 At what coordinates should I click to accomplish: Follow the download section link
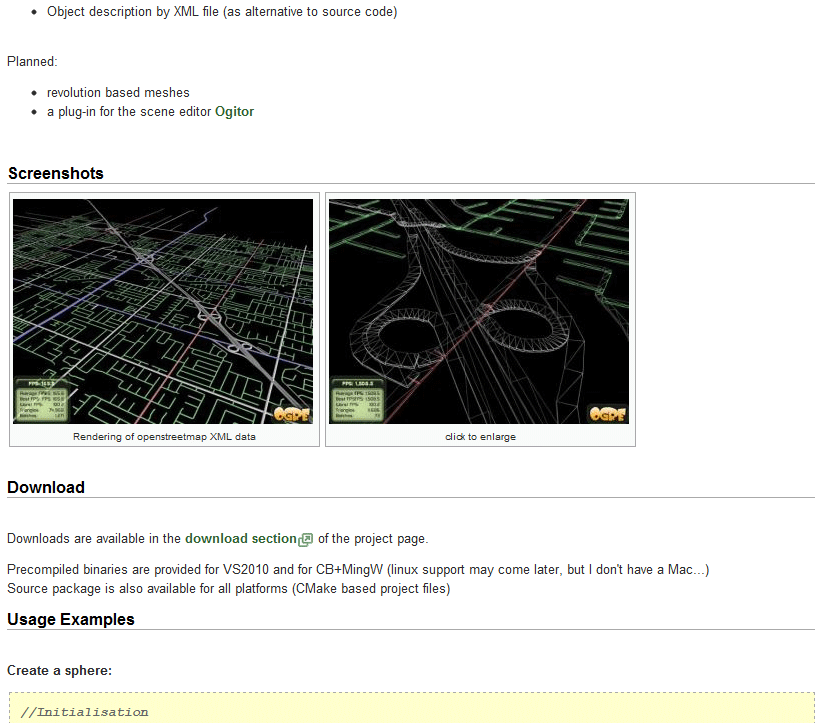coord(241,539)
